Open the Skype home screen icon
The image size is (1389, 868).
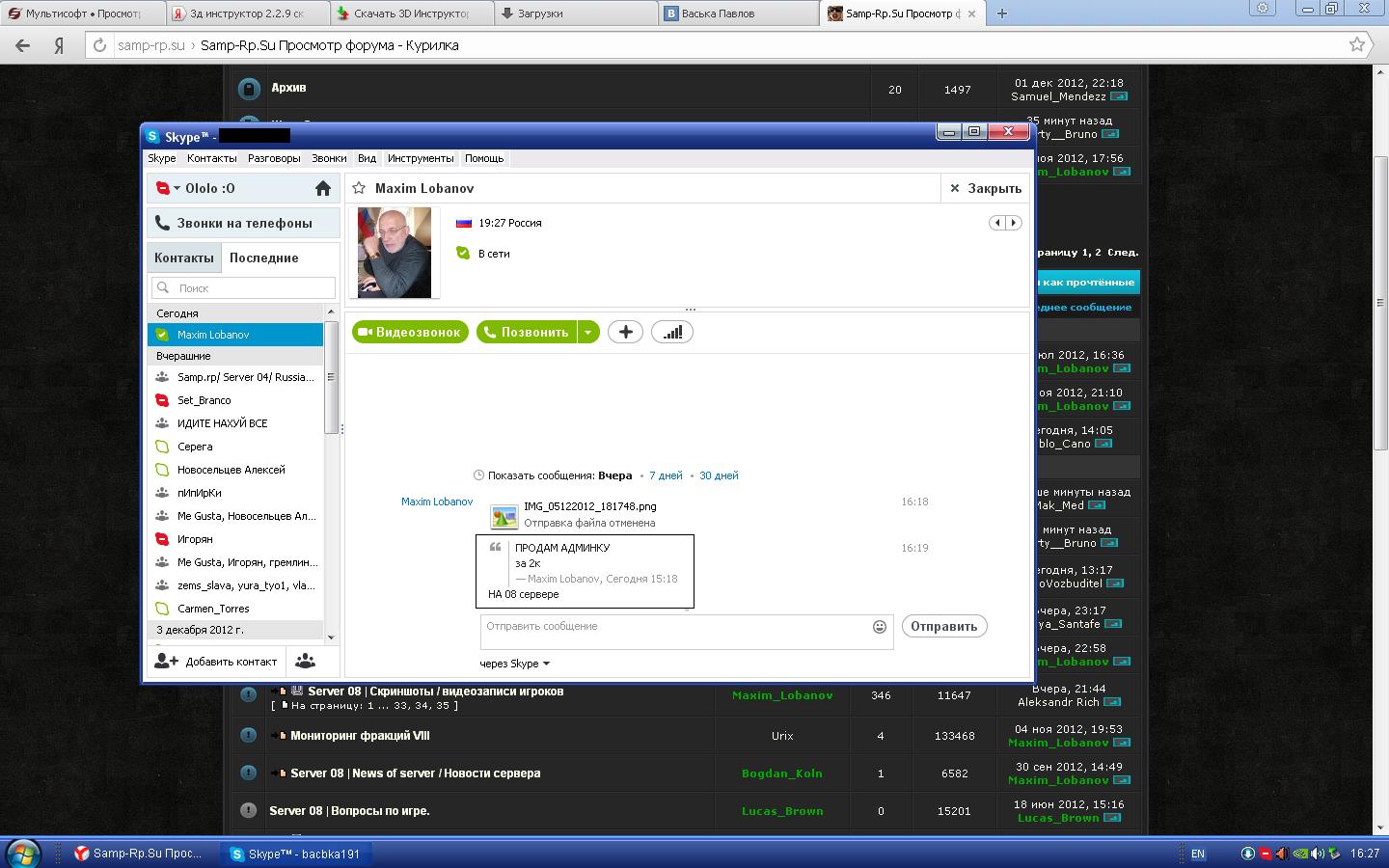coord(323,188)
